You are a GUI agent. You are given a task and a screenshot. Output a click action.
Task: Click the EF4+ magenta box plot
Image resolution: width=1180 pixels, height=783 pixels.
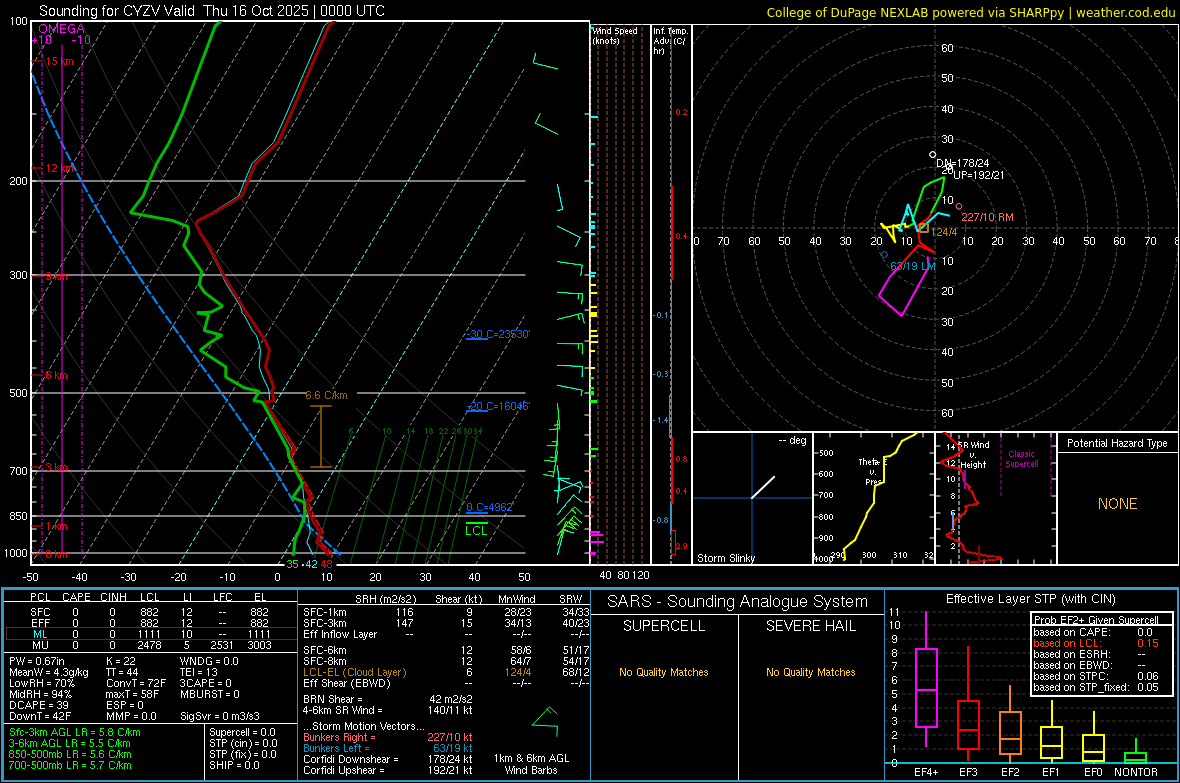tap(926, 688)
